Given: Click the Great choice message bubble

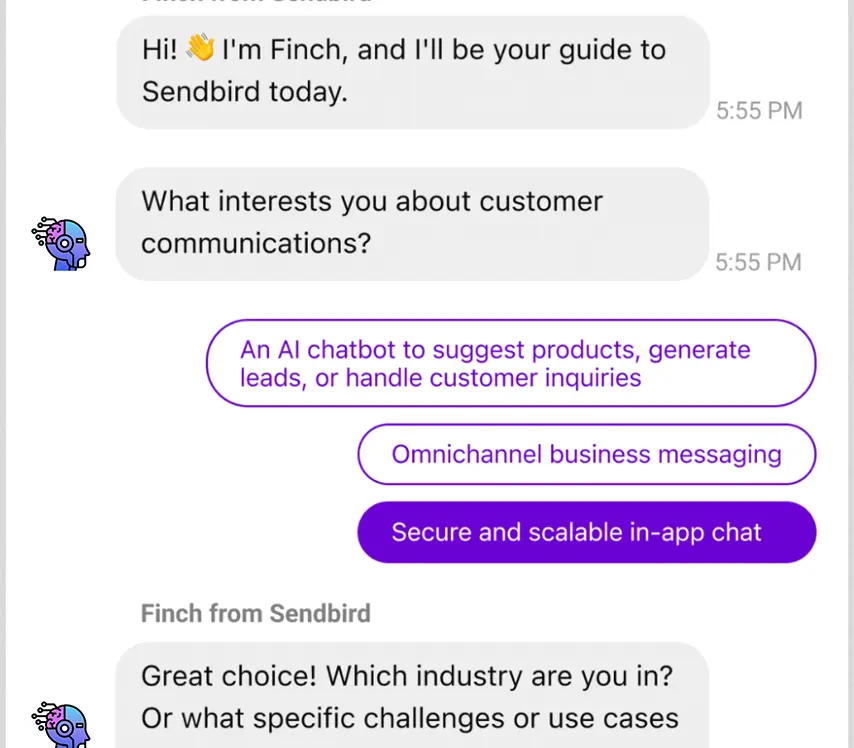Looking at the screenshot, I should click(412, 696).
